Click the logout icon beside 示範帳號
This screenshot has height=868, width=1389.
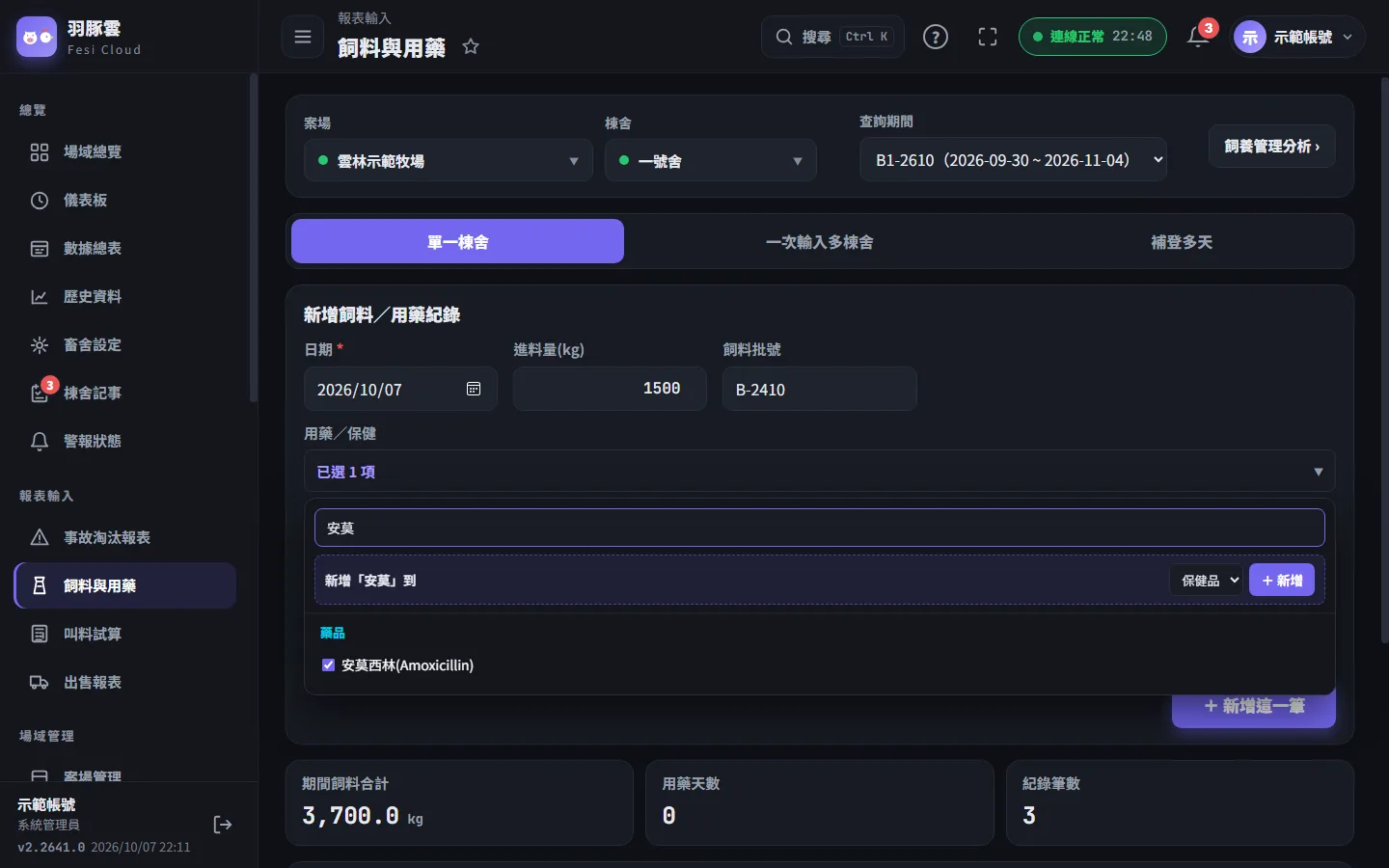(223, 825)
